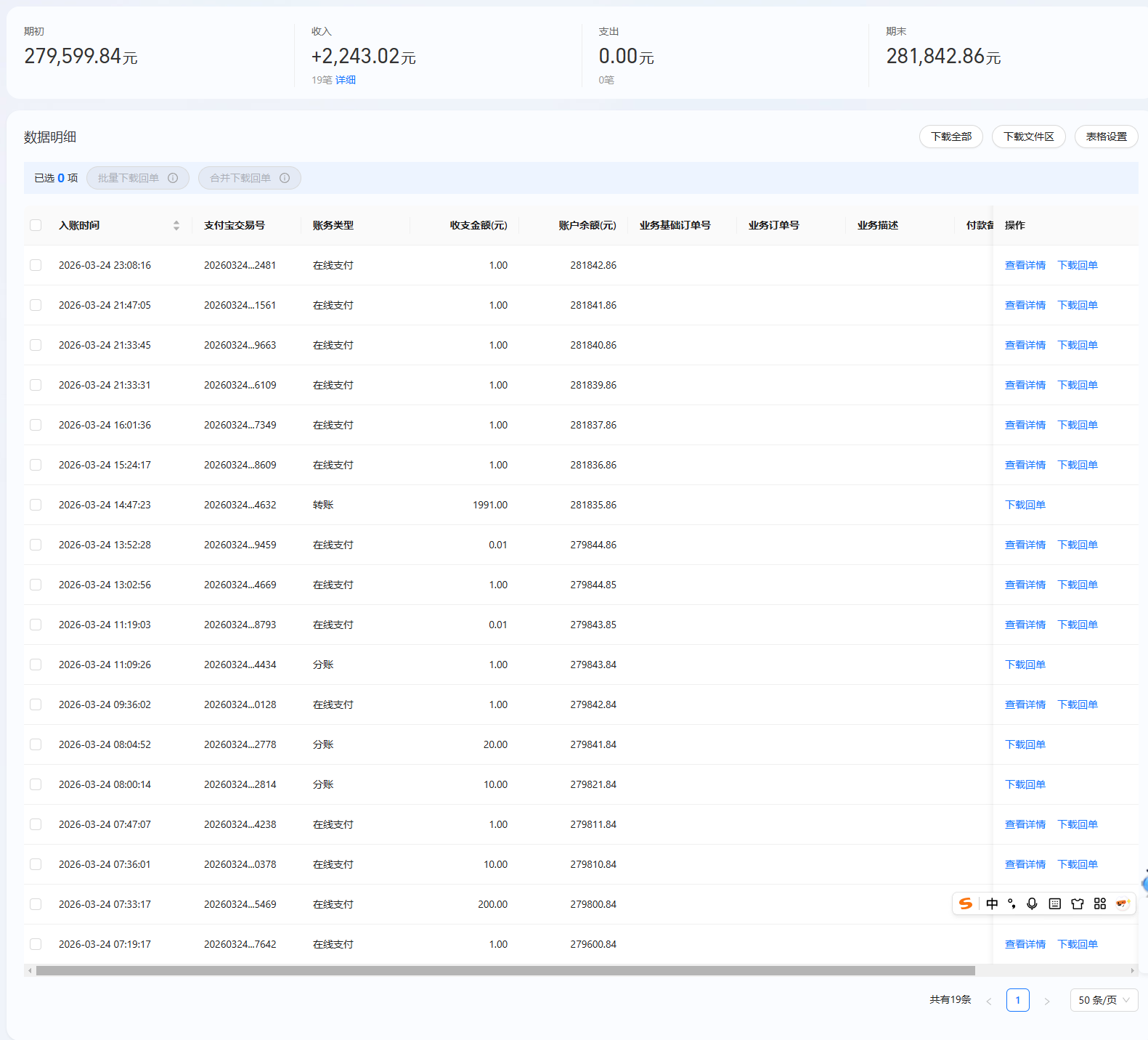Click the info icon beside 合并下载回单
The width and height of the screenshot is (1148, 1040).
[x=285, y=178]
